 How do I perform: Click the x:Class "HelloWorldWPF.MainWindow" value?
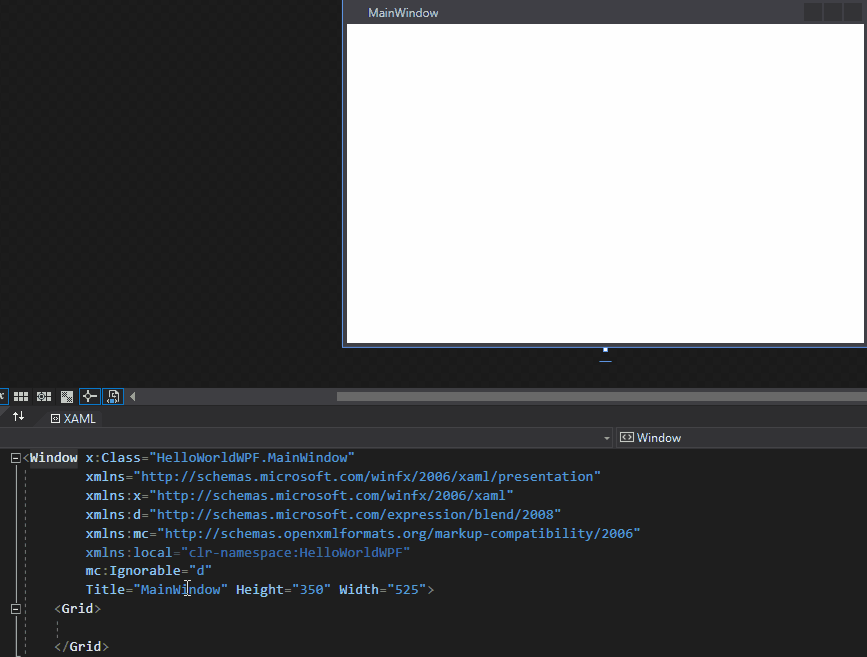(x=255, y=458)
